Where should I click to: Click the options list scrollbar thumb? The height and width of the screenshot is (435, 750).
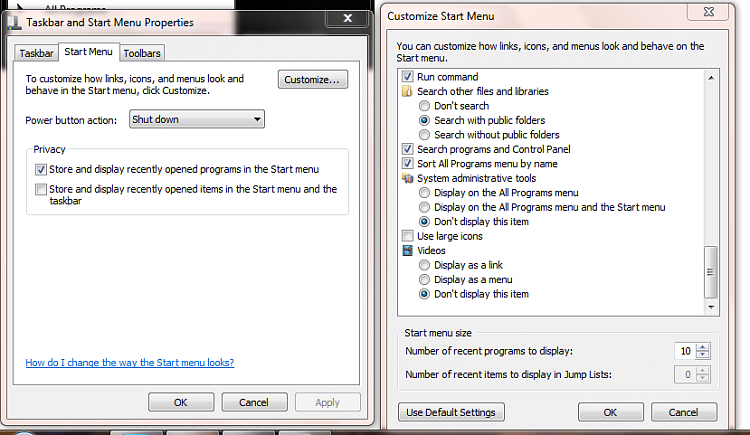click(x=711, y=272)
